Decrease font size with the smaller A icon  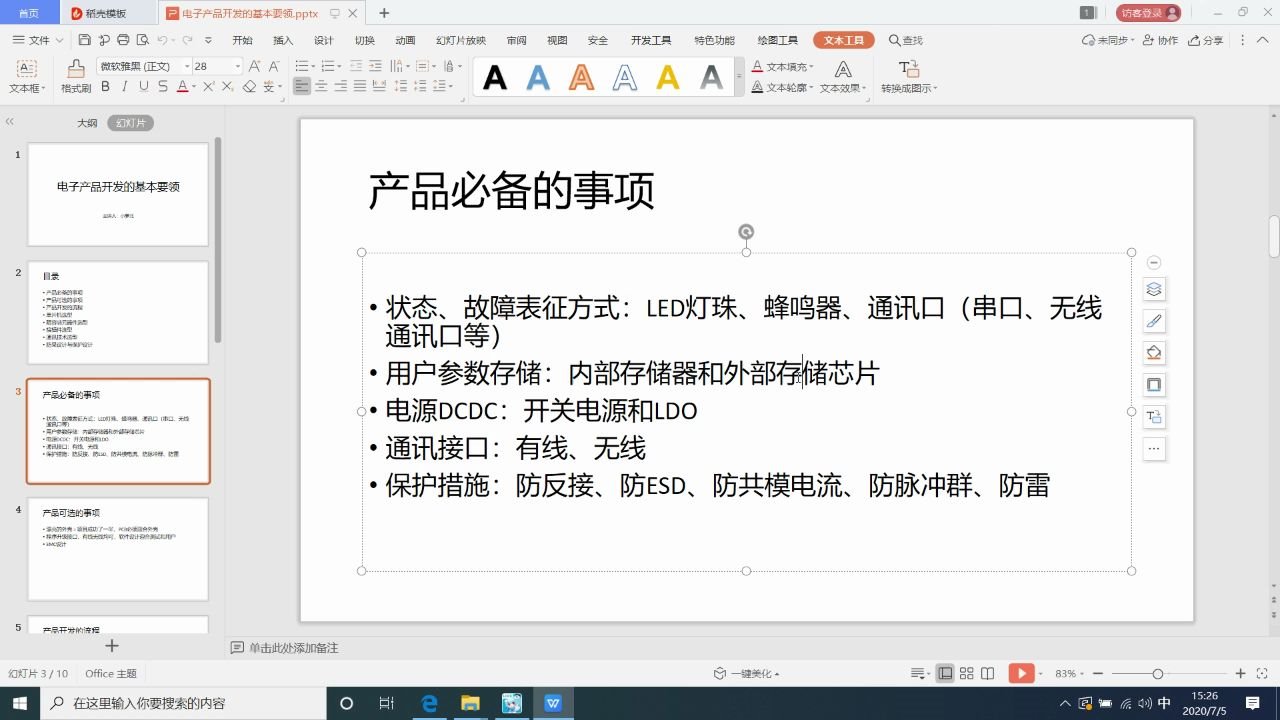tap(274, 66)
